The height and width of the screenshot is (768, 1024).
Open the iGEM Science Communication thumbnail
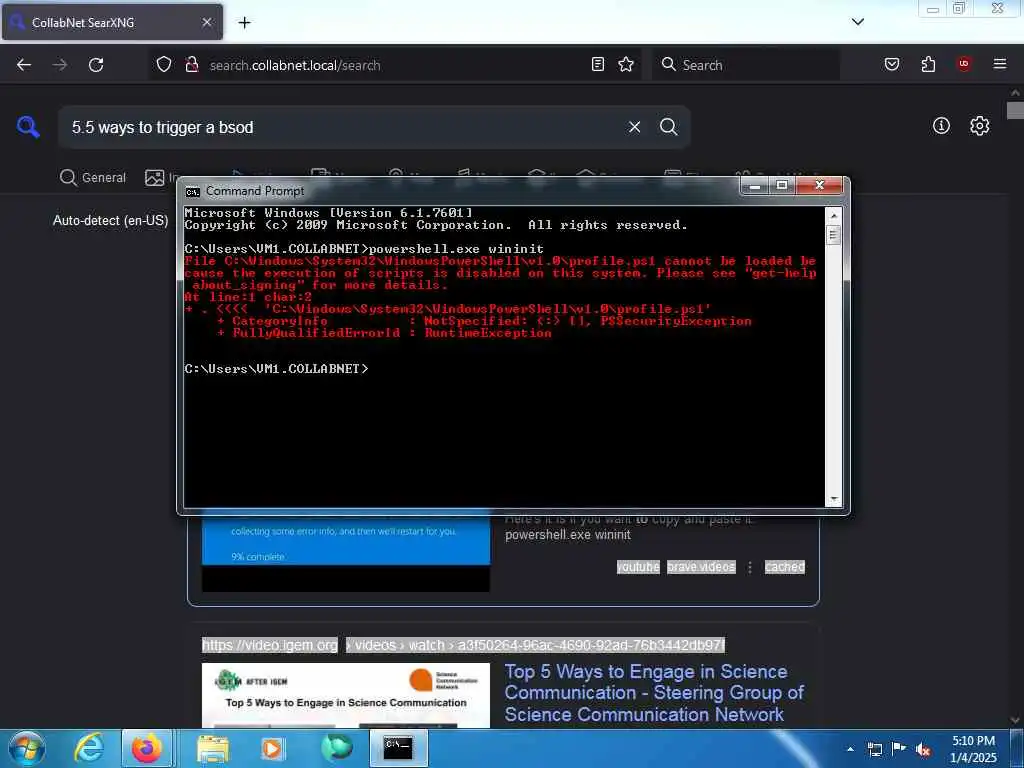click(345, 695)
